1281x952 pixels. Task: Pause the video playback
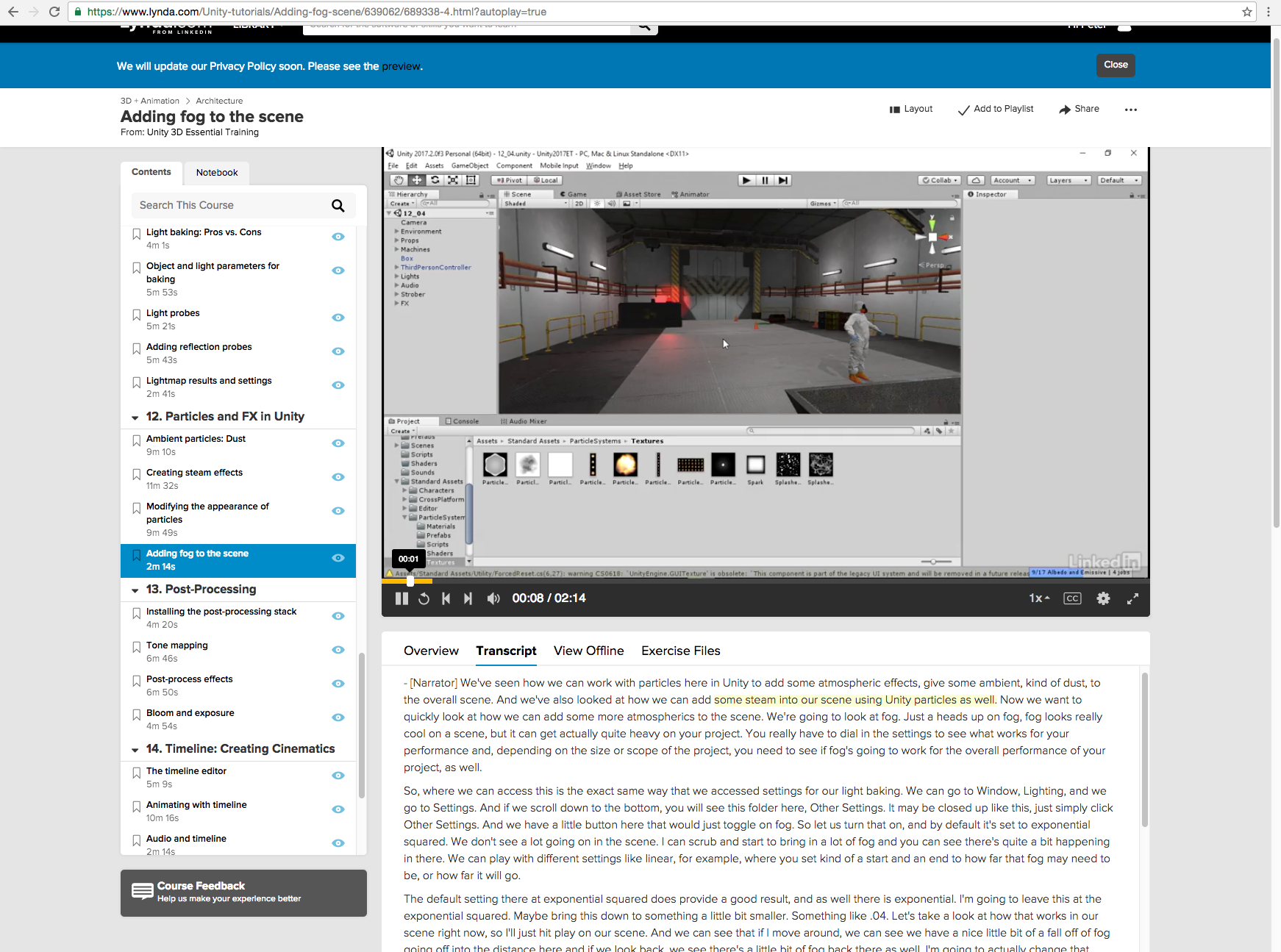tap(402, 598)
